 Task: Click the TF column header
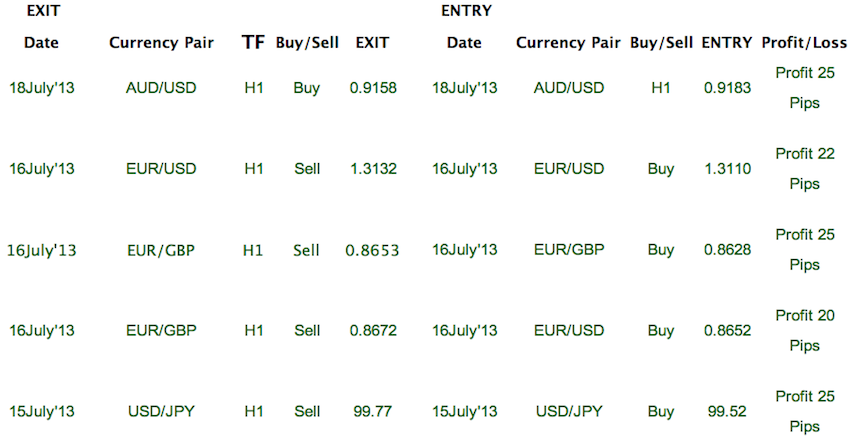coord(253,43)
